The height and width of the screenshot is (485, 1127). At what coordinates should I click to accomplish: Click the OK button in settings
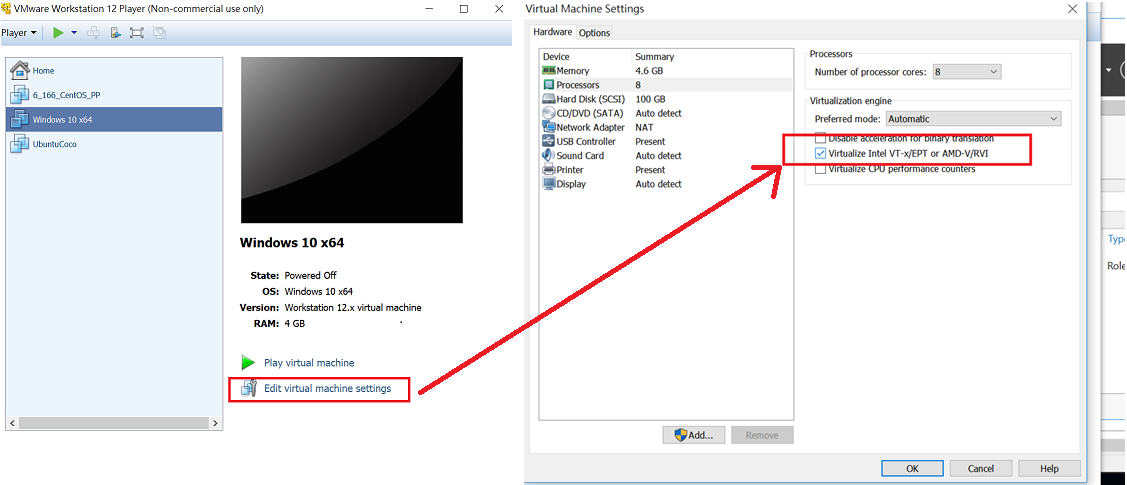pyautogui.click(x=911, y=468)
